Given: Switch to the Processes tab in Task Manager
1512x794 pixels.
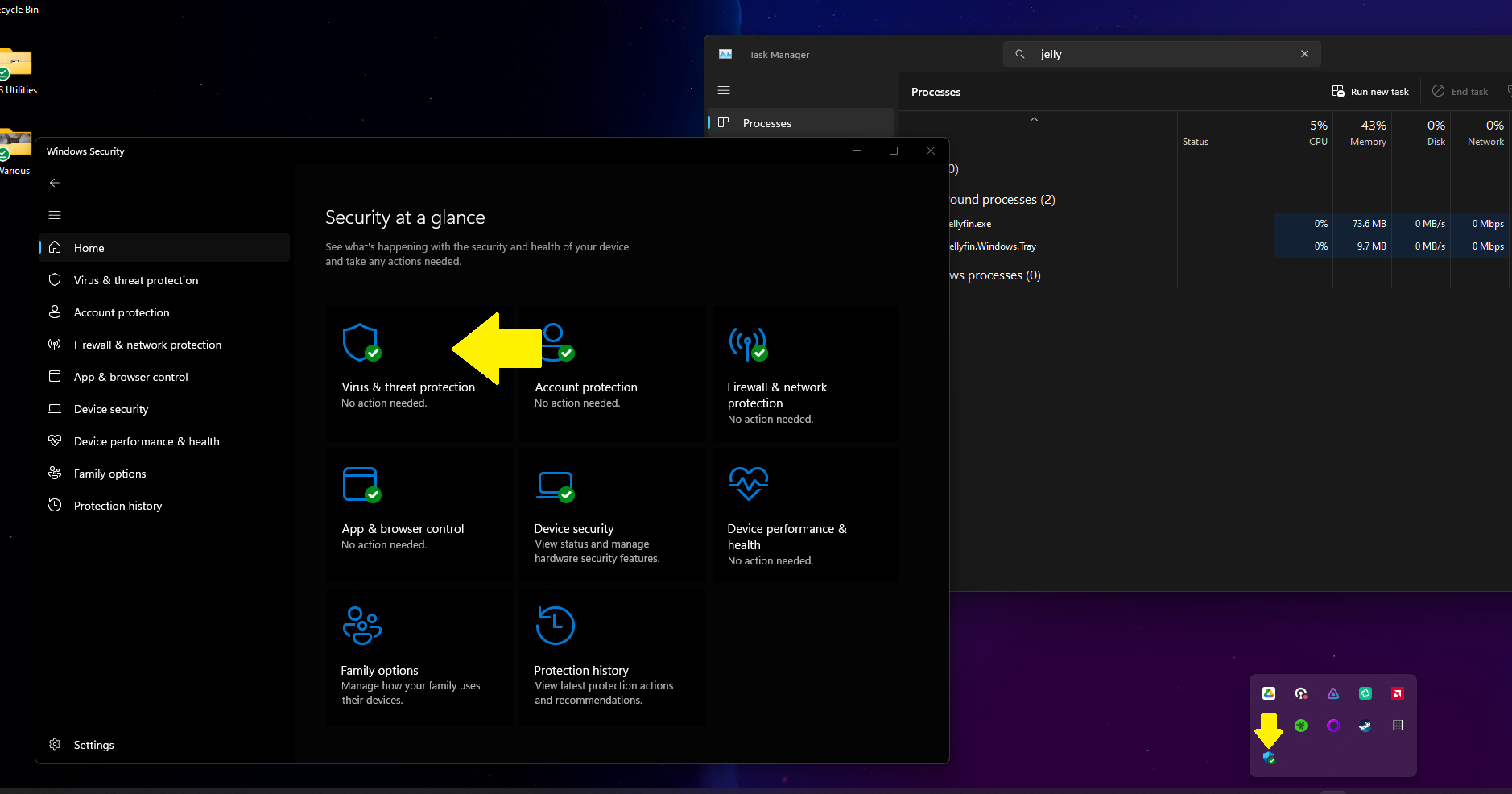Looking at the screenshot, I should click(766, 123).
